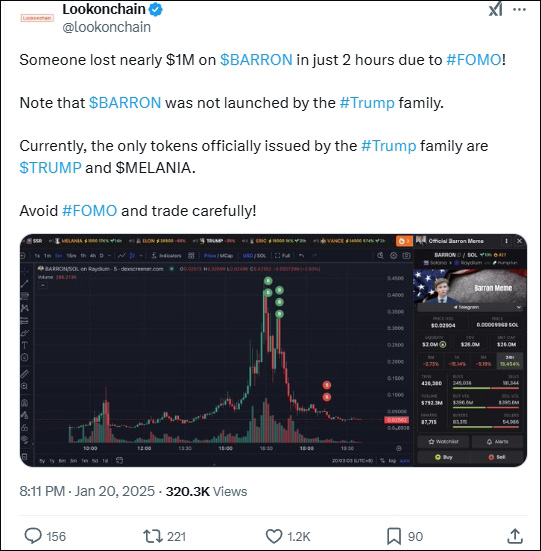Share the post via upload icon

pyautogui.click(x=515, y=536)
